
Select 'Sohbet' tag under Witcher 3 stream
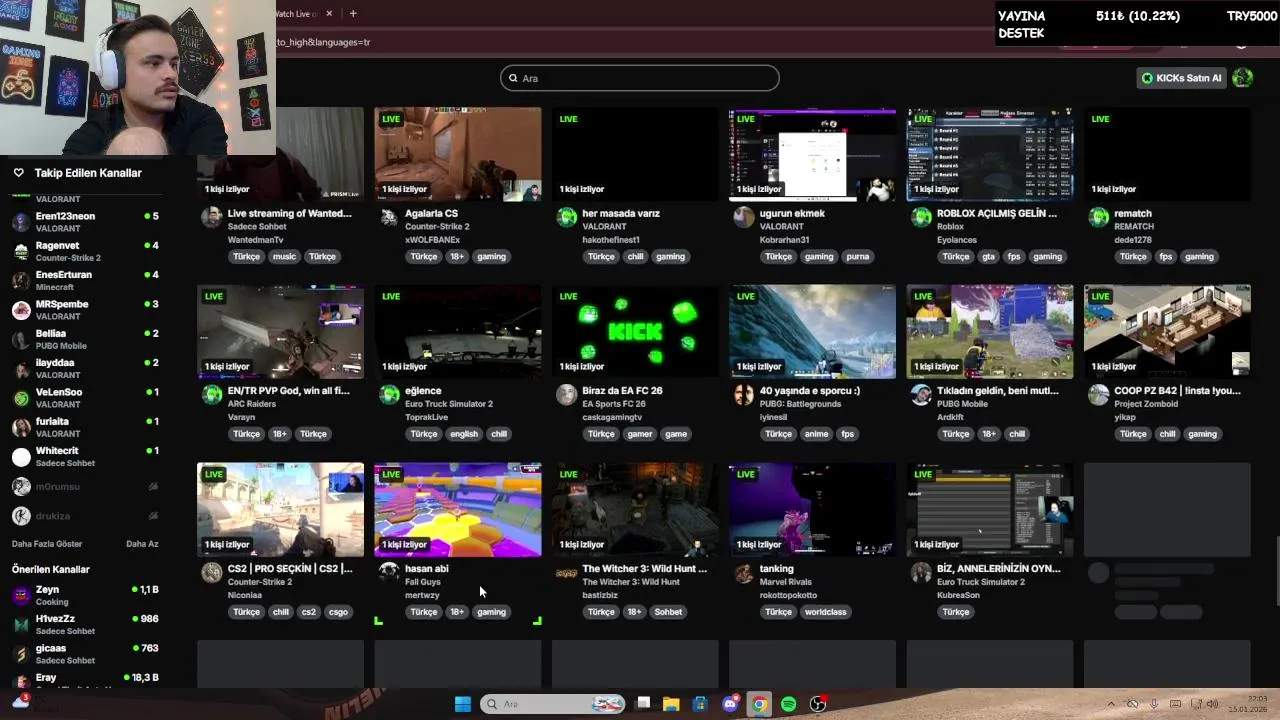point(668,612)
